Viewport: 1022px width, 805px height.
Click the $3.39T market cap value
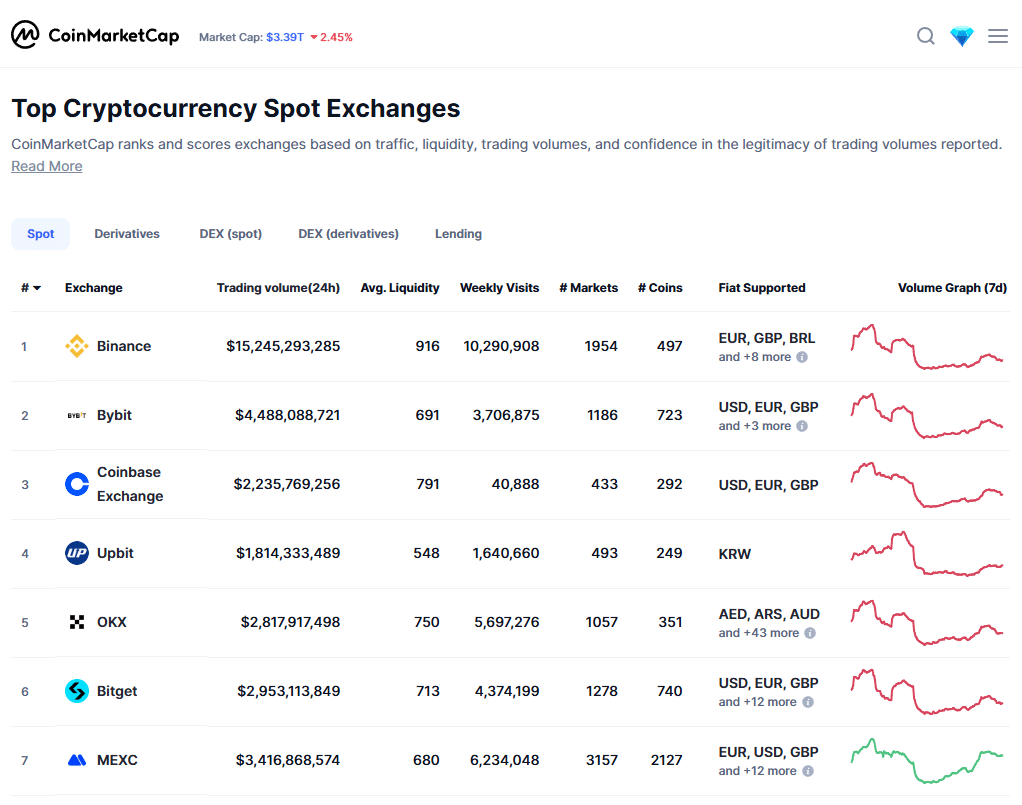pyautogui.click(x=285, y=37)
